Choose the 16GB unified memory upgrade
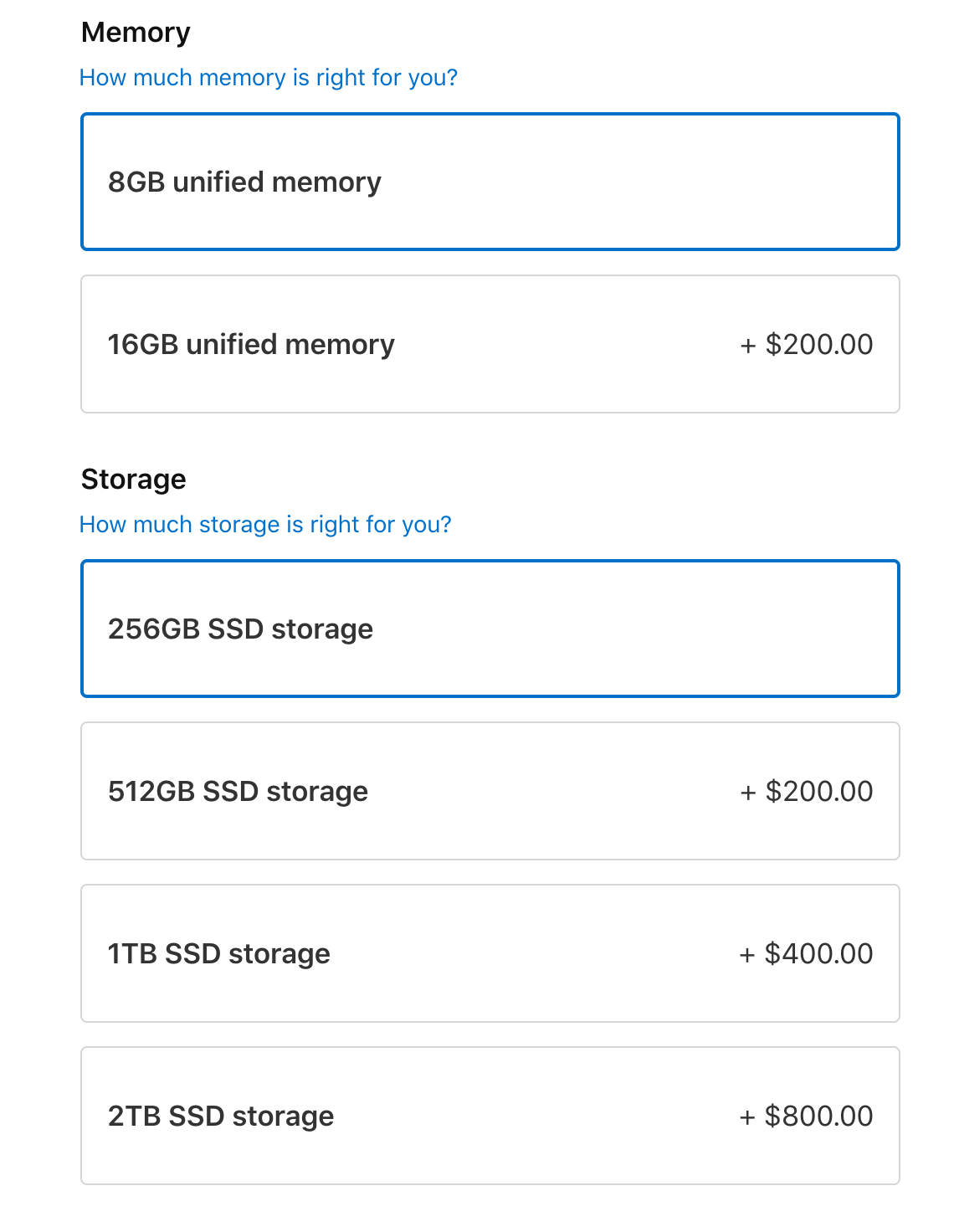This screenshot has width=959, height=1232. tap(490, 344)
